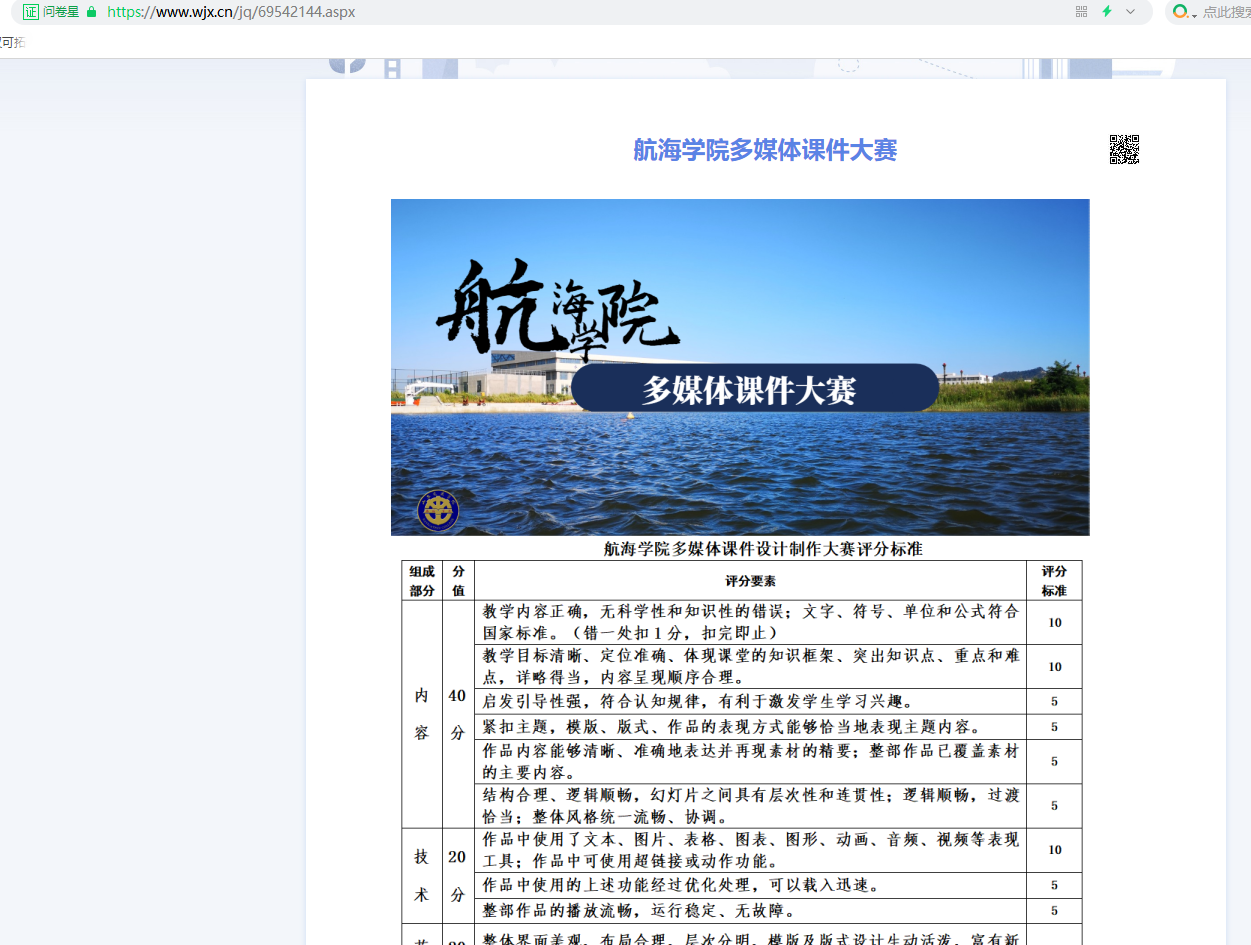Click the "技术" section row cell

pyautogui.click(x=422, y=876)
